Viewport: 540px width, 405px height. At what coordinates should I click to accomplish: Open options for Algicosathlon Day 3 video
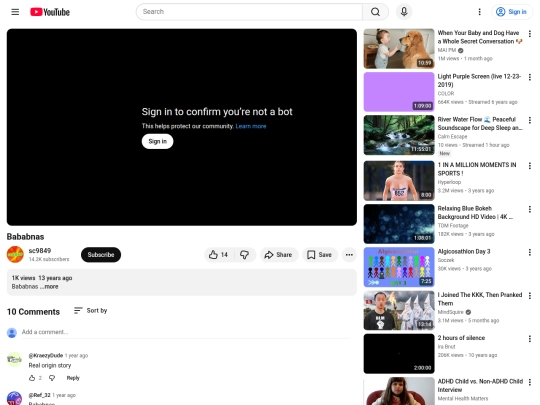[530, 252]
